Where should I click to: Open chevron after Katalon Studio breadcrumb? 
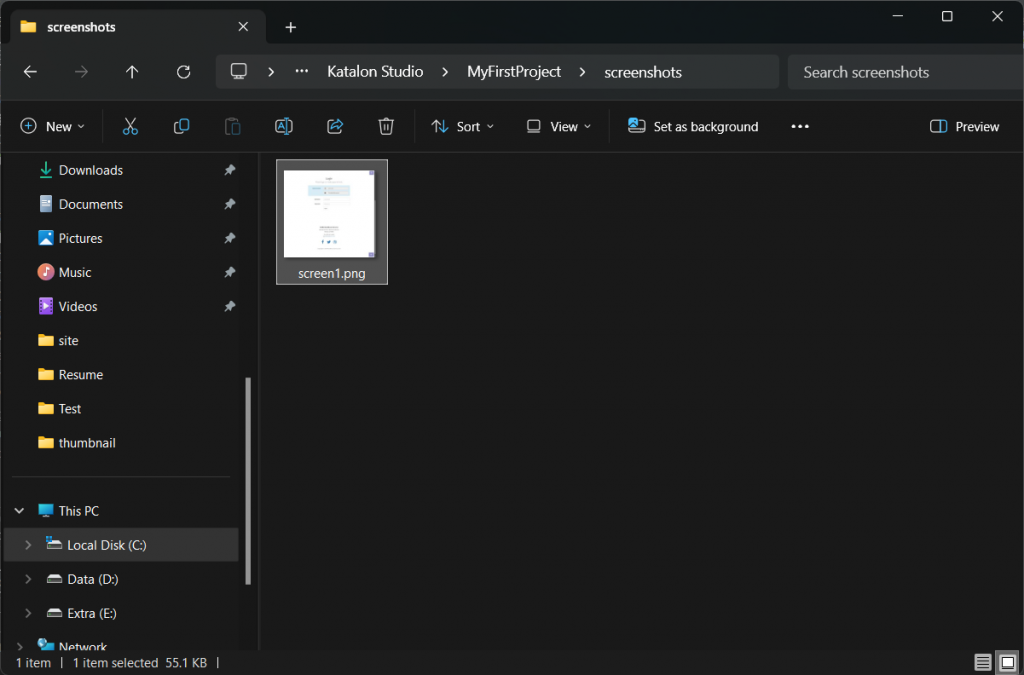click(x=445, y=72)
